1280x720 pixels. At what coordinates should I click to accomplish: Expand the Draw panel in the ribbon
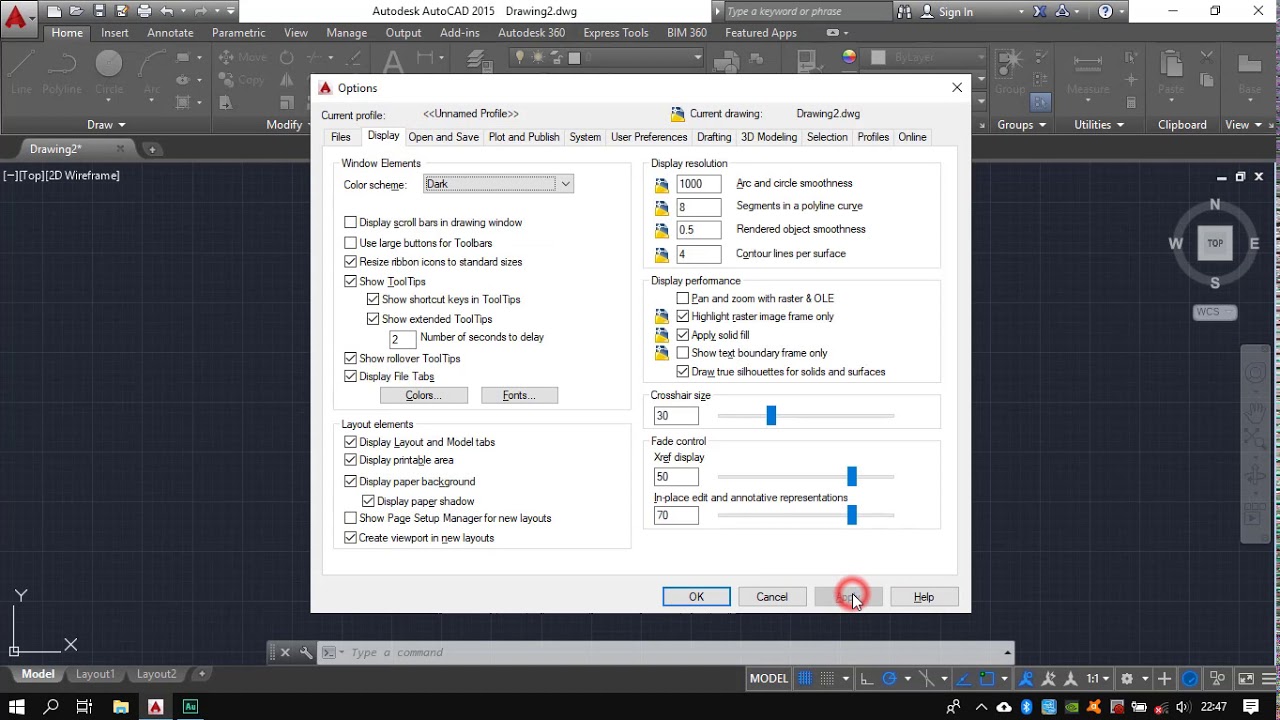pos(106,125)
